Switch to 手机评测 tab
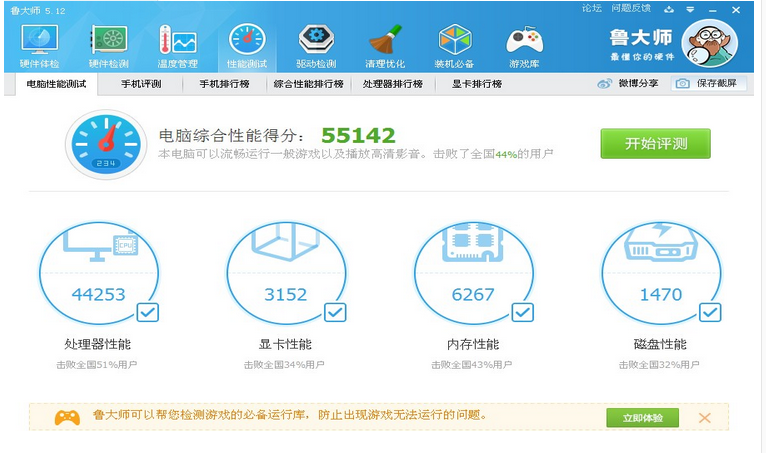766x453 pixels. 141,84
